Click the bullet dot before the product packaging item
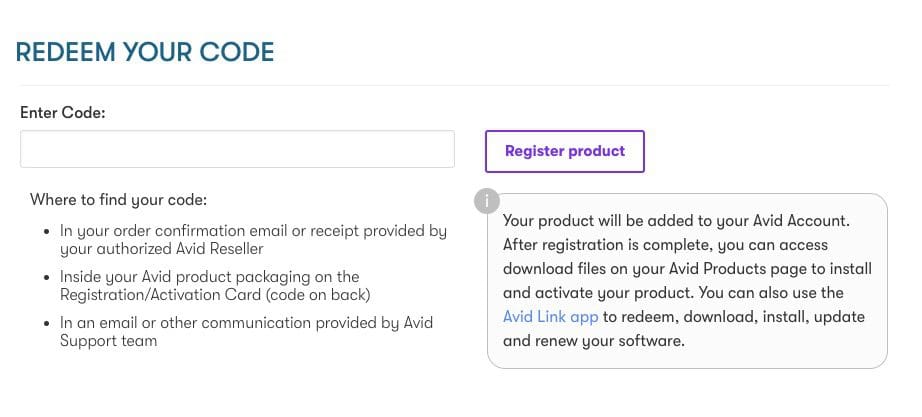 (x=46, y=278)
